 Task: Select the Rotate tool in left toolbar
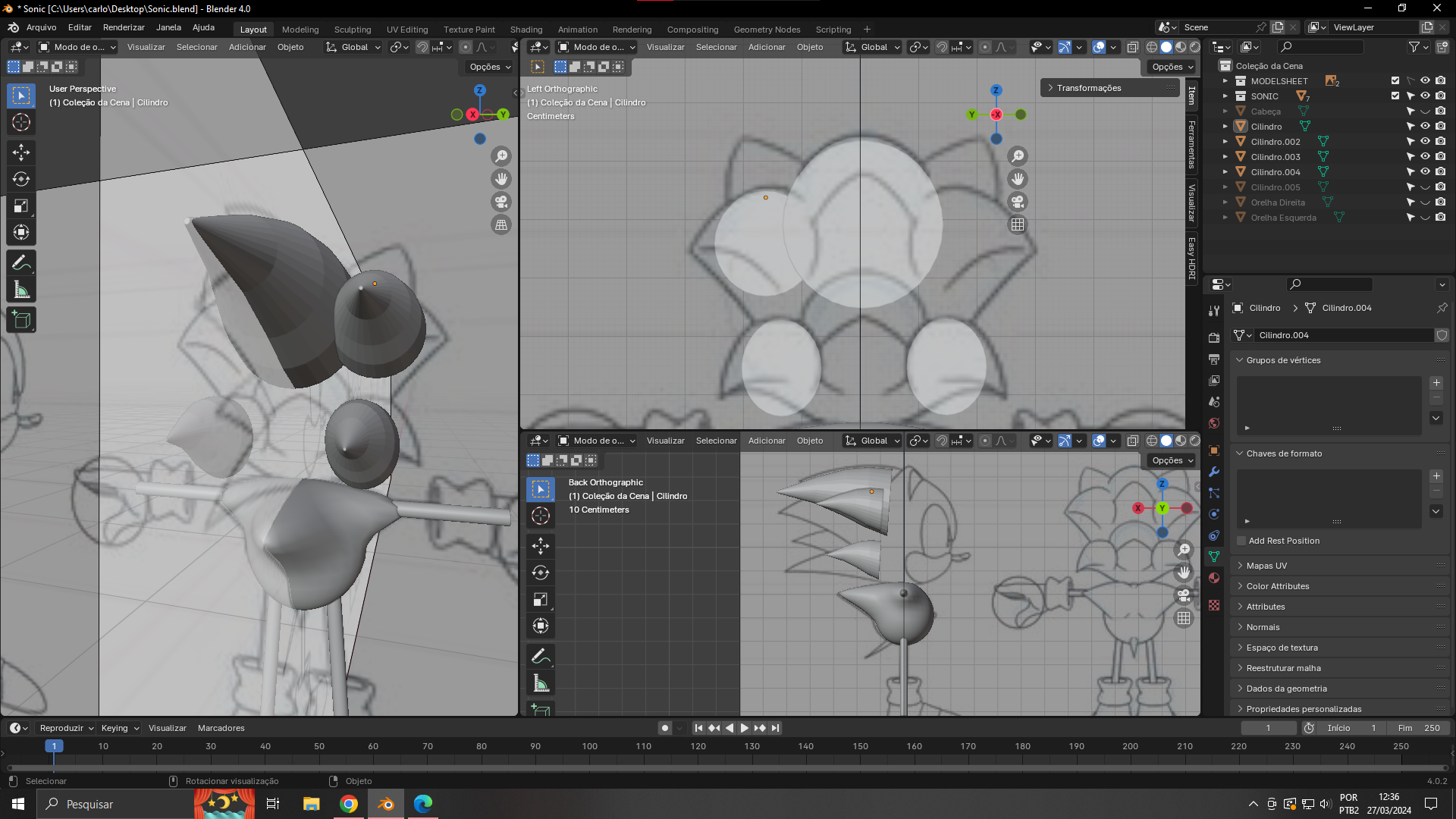(x=21, y=180)
